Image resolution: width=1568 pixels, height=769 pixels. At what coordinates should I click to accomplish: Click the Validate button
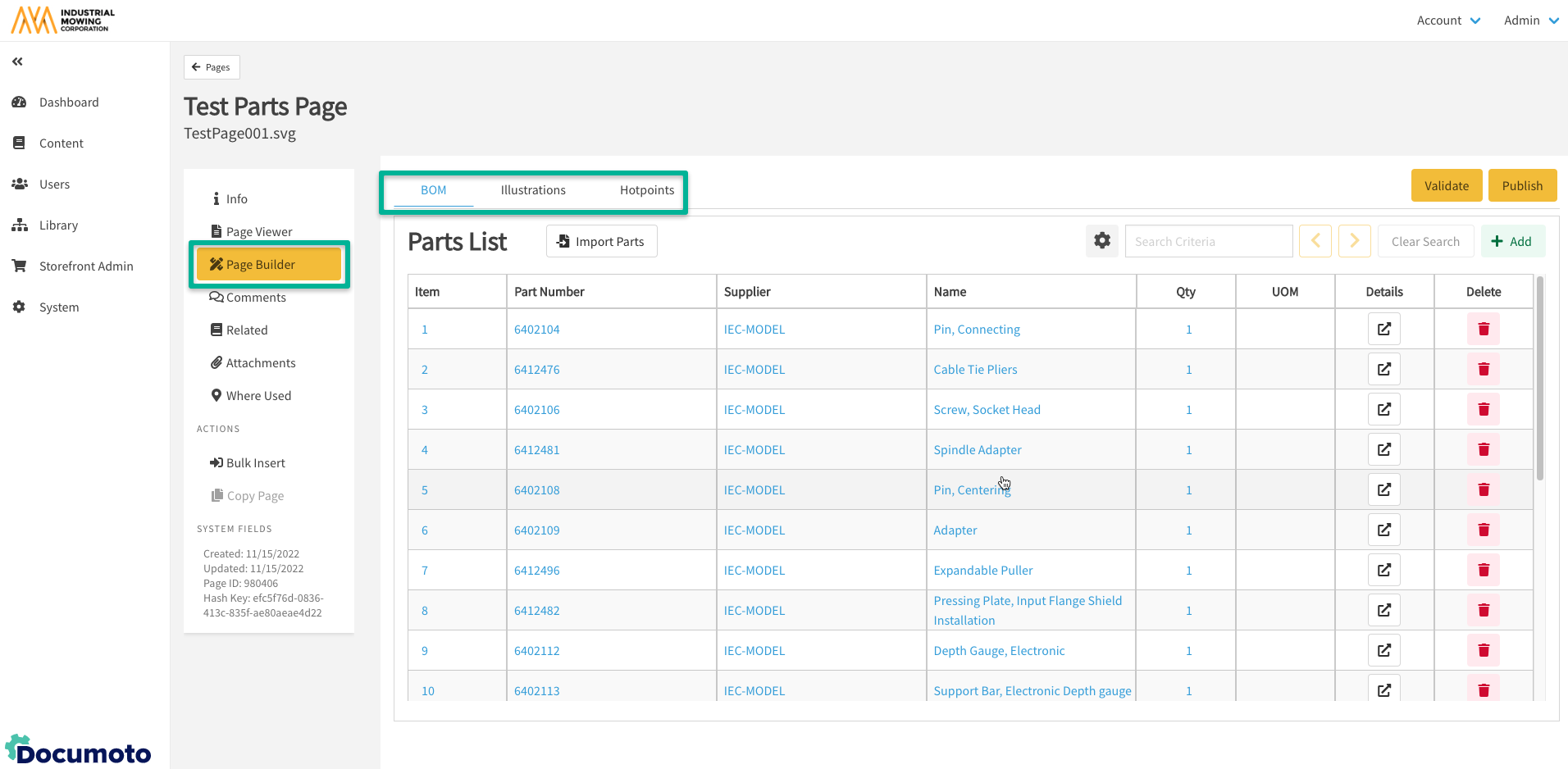click(1446, 185)
